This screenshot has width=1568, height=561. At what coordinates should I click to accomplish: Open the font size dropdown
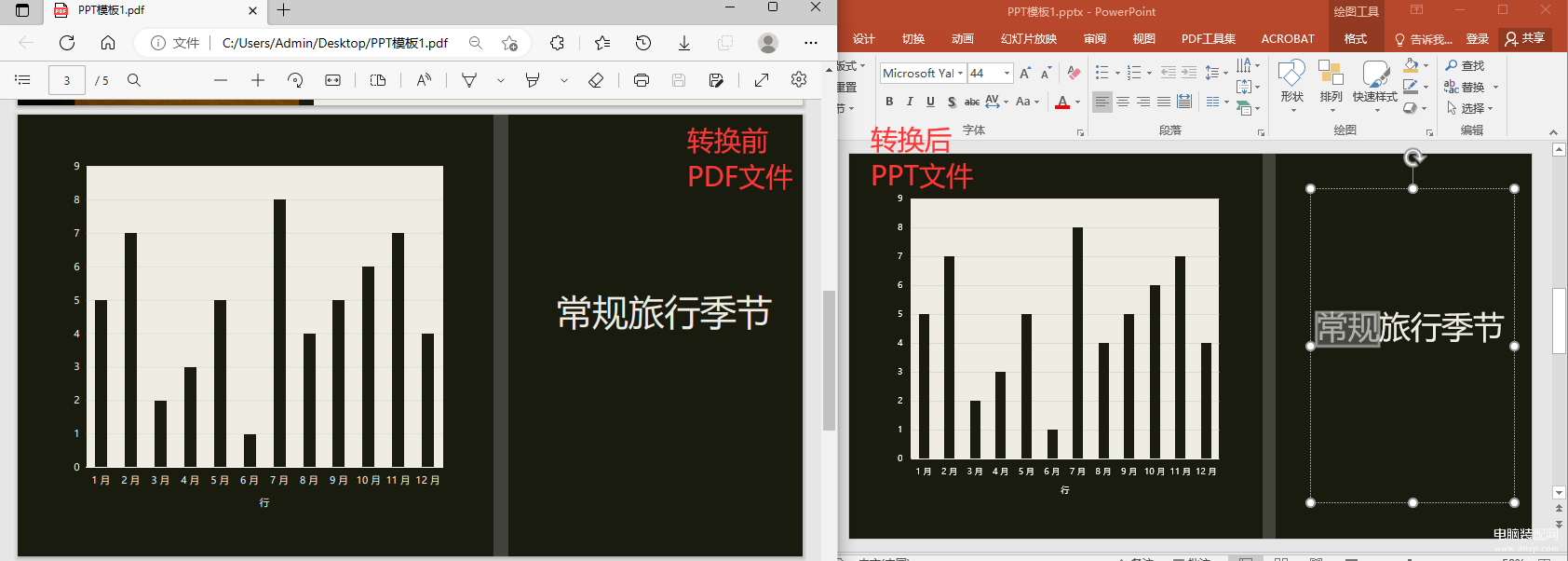pos(1007,73)
